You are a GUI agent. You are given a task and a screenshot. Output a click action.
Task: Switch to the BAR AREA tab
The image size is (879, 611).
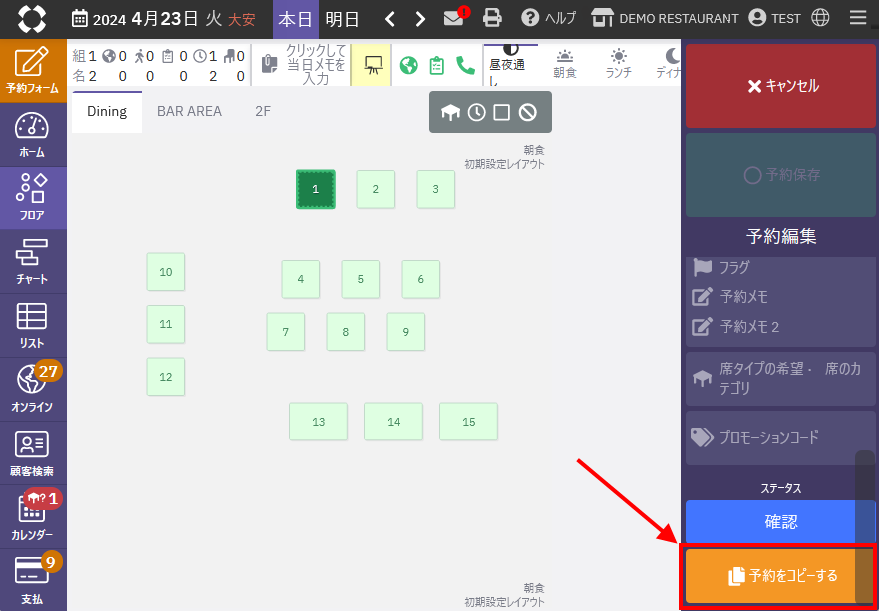tap(189, 111)
